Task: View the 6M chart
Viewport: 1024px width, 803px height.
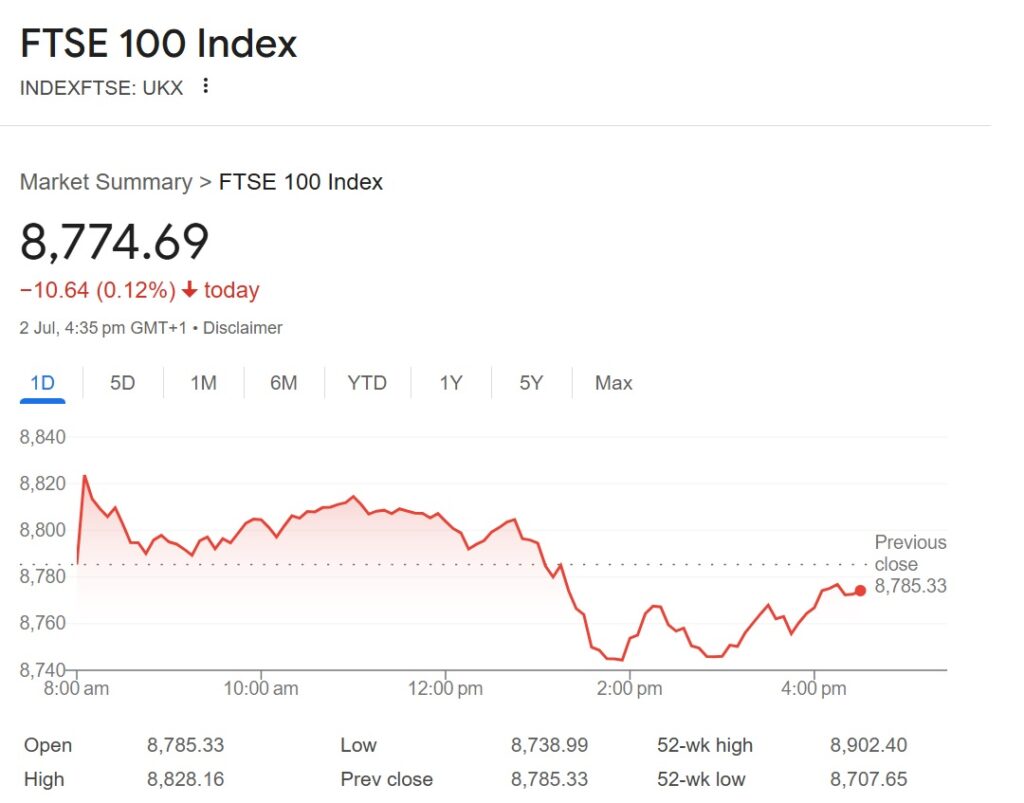Action: point(284,383)
